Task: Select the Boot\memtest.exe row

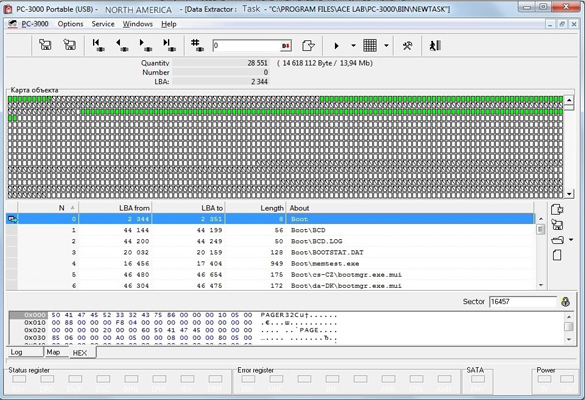Action: (x=276, y=263)
